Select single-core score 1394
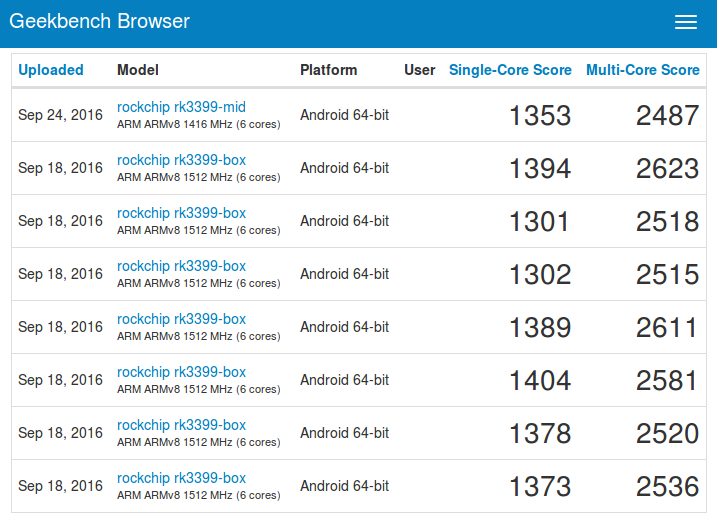 coord(540,168)
